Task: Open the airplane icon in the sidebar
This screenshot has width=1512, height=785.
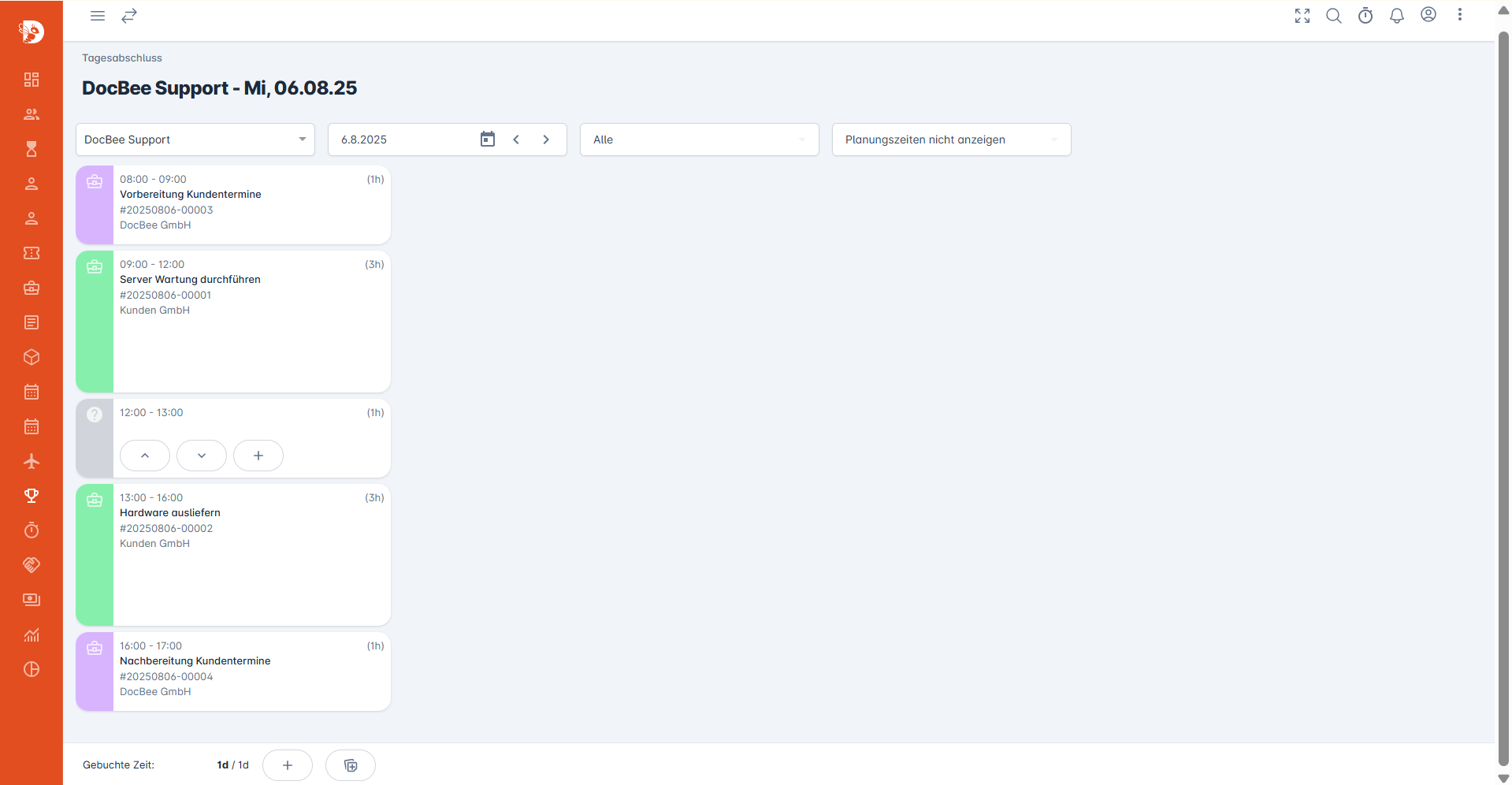Action: [32, 461]
